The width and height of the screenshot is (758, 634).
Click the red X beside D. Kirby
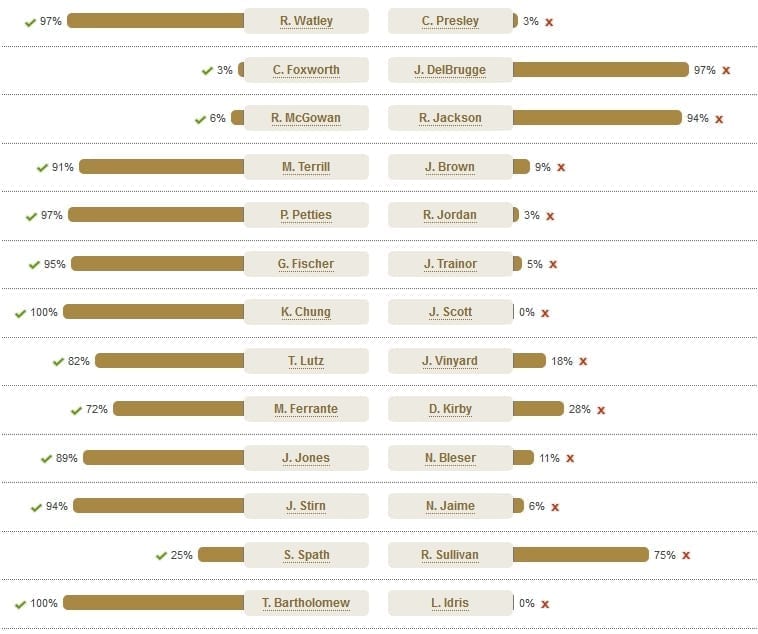point(601,410)
